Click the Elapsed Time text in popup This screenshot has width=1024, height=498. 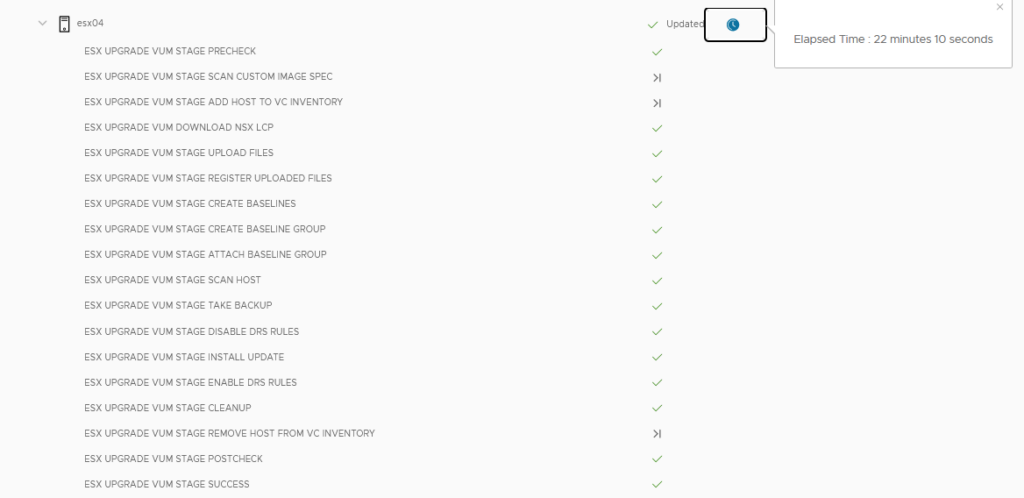(892, 40)
